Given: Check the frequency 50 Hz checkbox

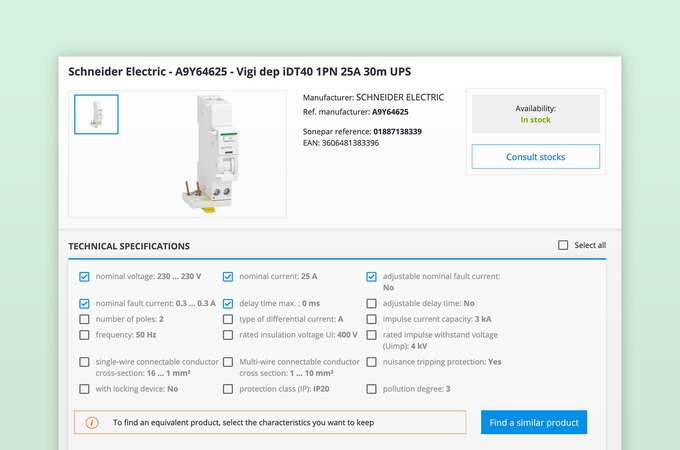Looking at the screenshot, I should [x=84, y=335].
